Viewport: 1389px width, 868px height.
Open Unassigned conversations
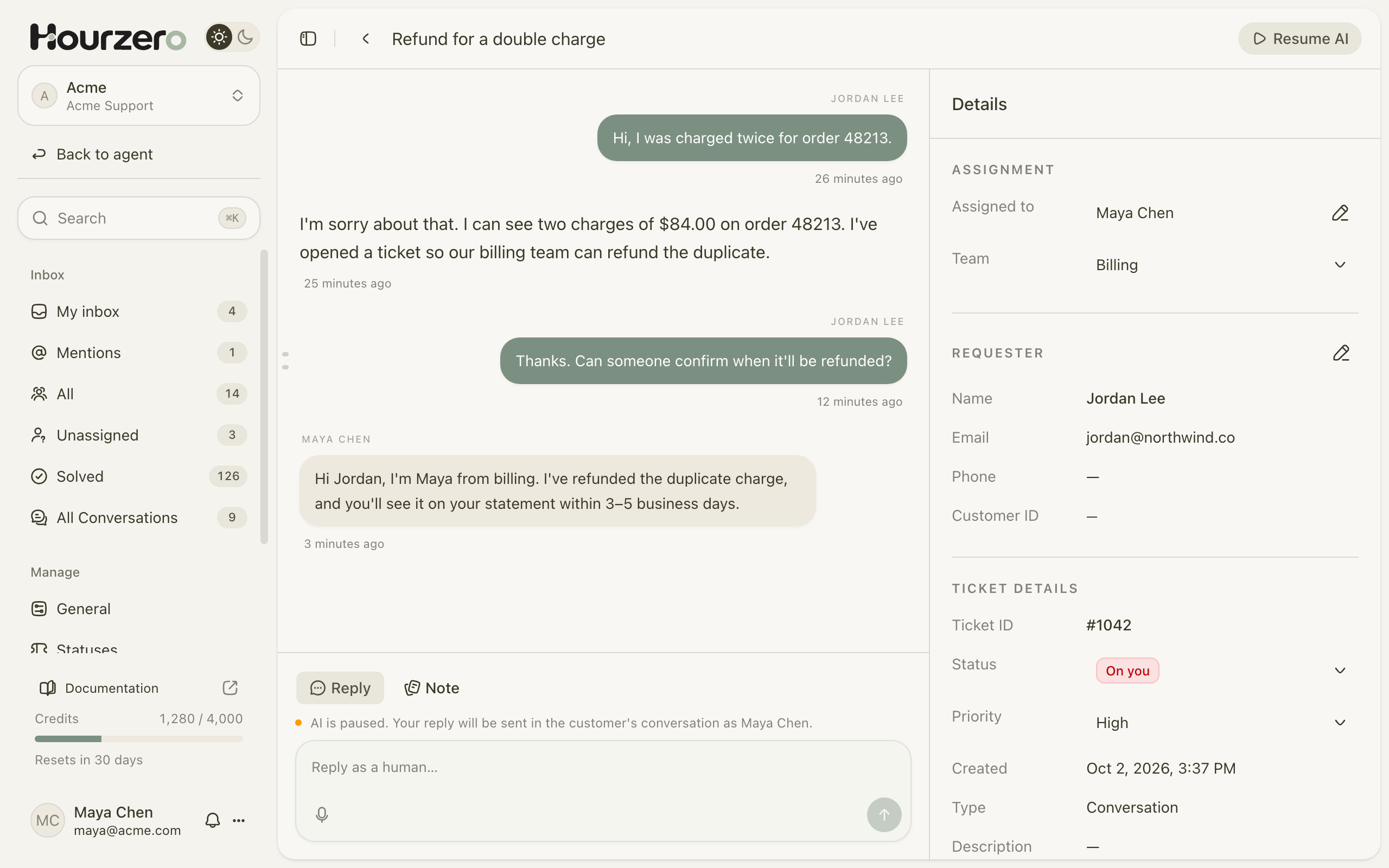(139, 435)
